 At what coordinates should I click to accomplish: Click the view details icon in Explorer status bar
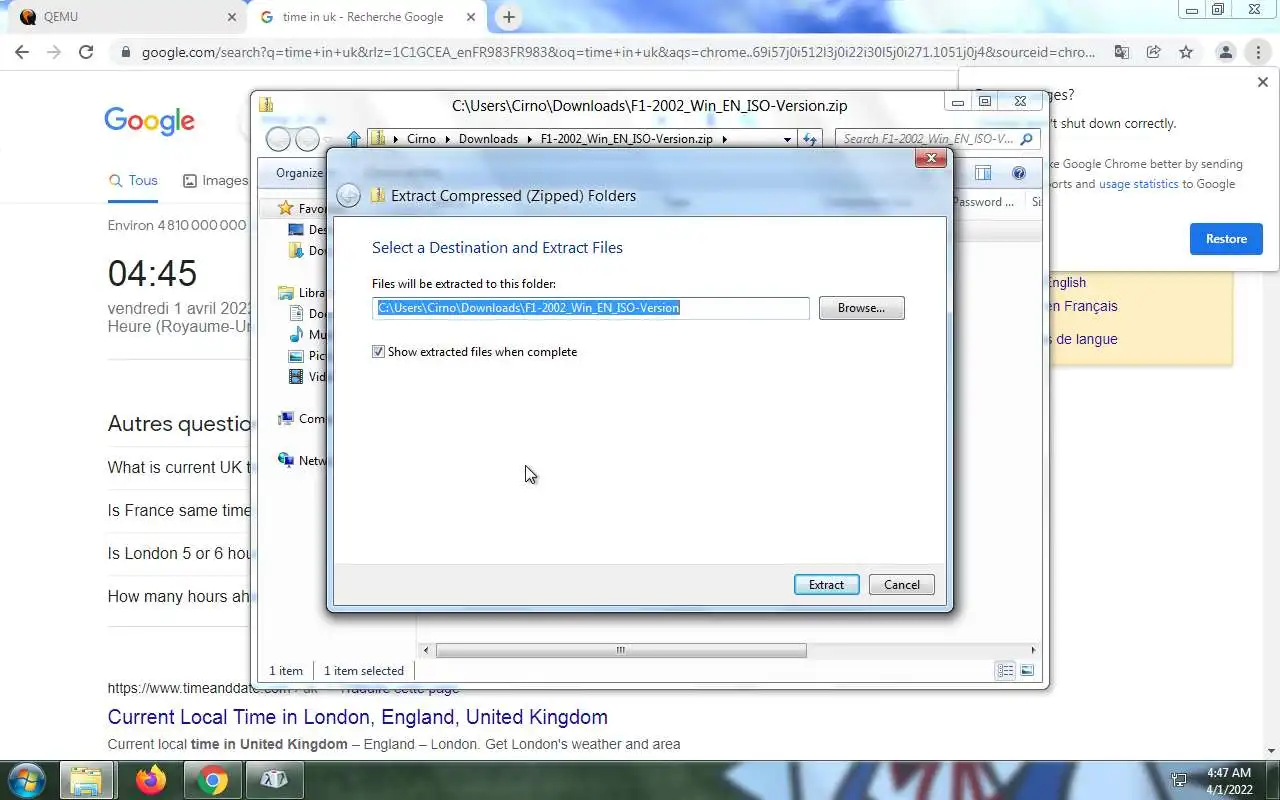point(1006,671)
